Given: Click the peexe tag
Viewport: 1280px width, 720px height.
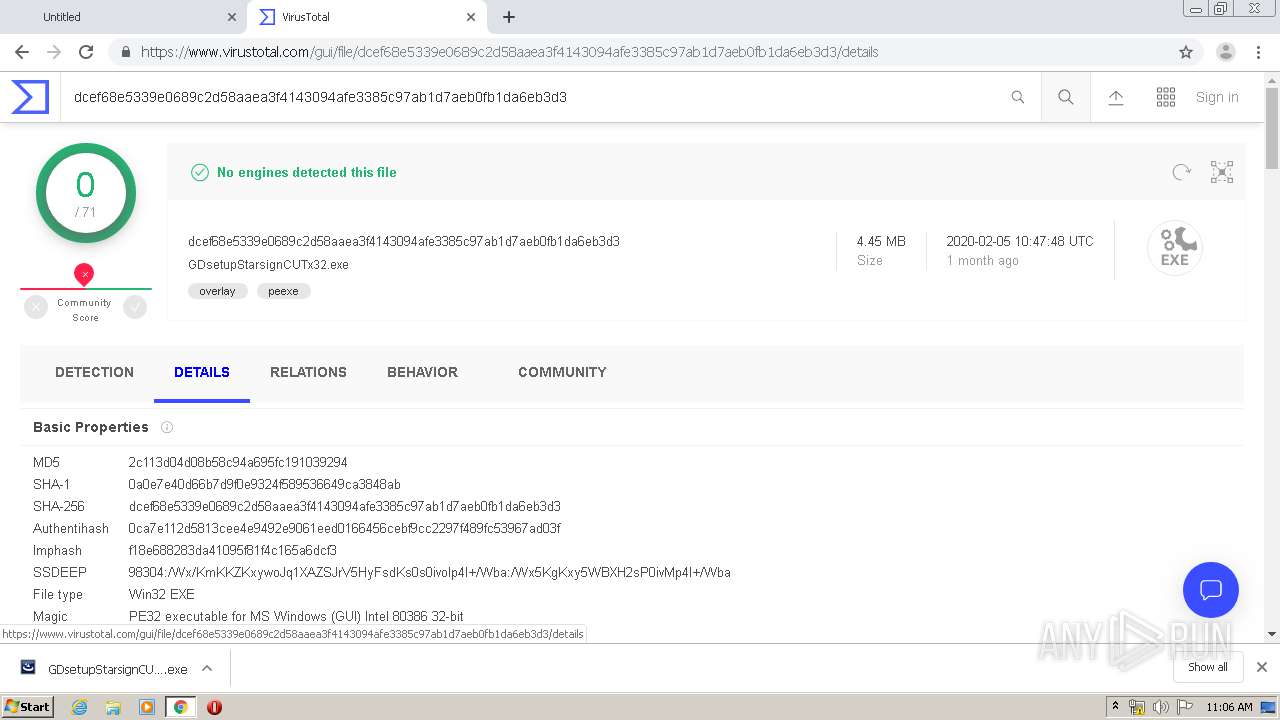Looking at the screenshot, I should pyautogui.click(x=283, y=291).
